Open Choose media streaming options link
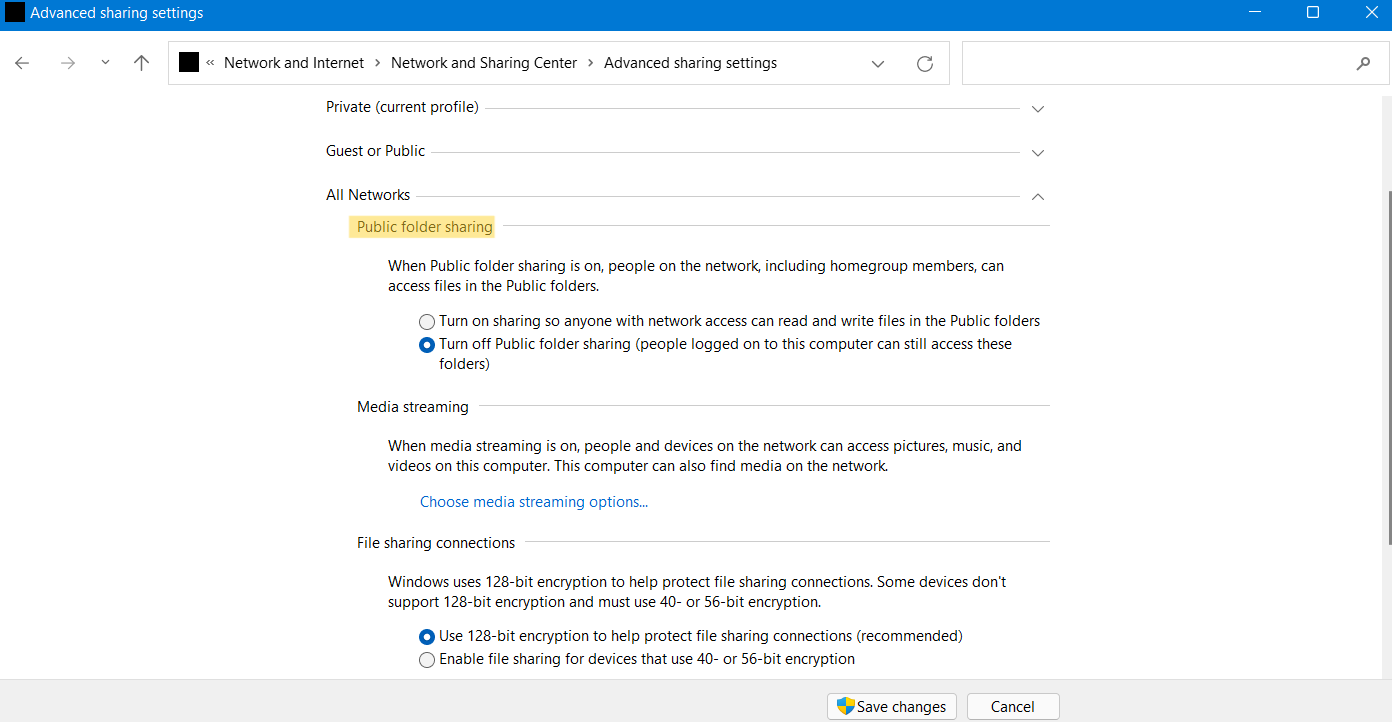This screenshot has height=722, width=1392. tap(534, 502)
